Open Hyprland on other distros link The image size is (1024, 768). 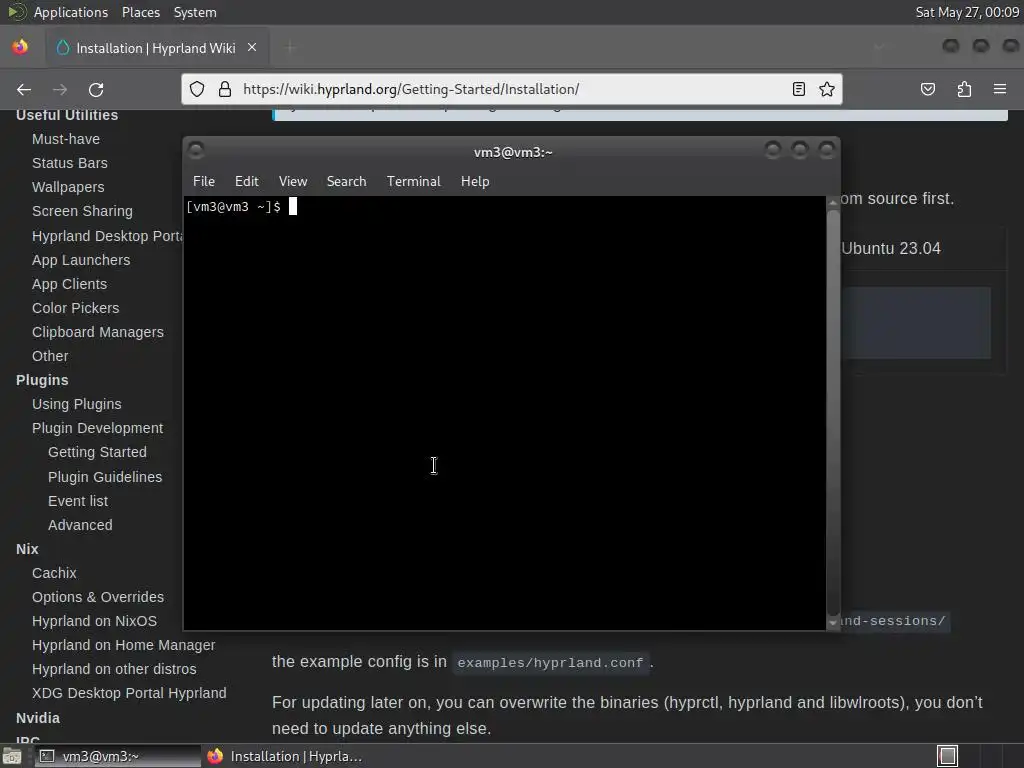pyautogui.click(x=114, y=669)
